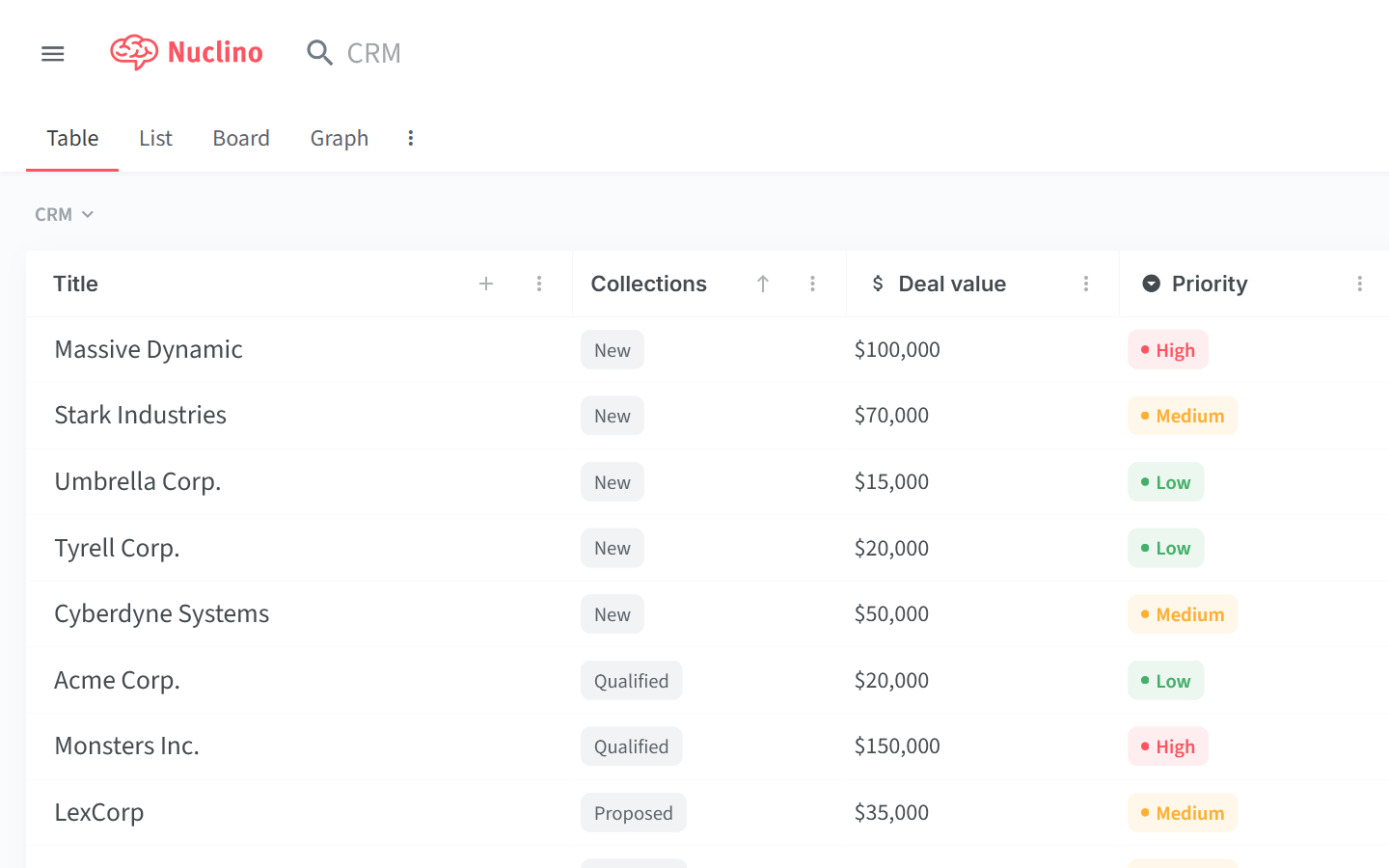Expand the CRM breadcrumb dropdown
The width and height of the screenshot is (1389, 868).
64,214
